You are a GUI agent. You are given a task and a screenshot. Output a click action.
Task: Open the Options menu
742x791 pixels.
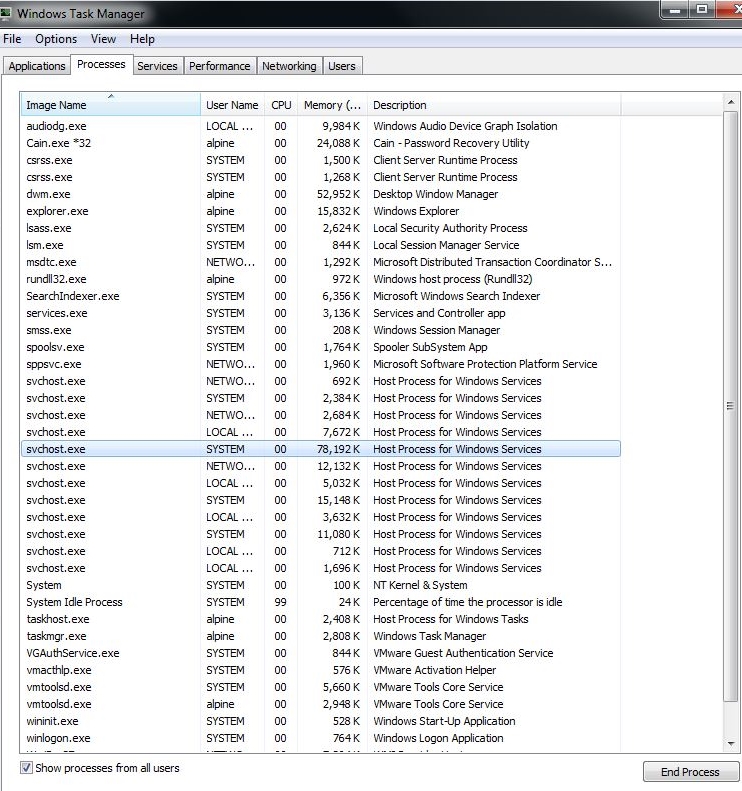pyautogui.click(x=56, y=39)
